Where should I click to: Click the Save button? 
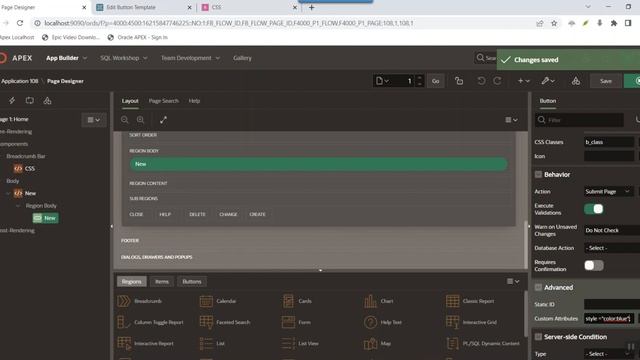606,81
